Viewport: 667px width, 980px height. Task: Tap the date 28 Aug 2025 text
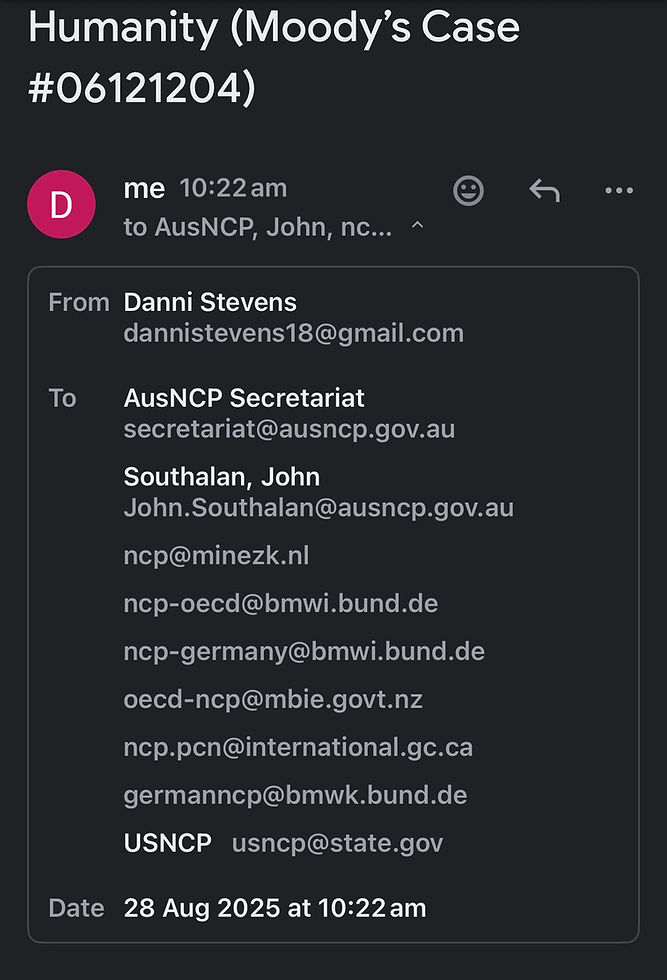pos(274,908)
